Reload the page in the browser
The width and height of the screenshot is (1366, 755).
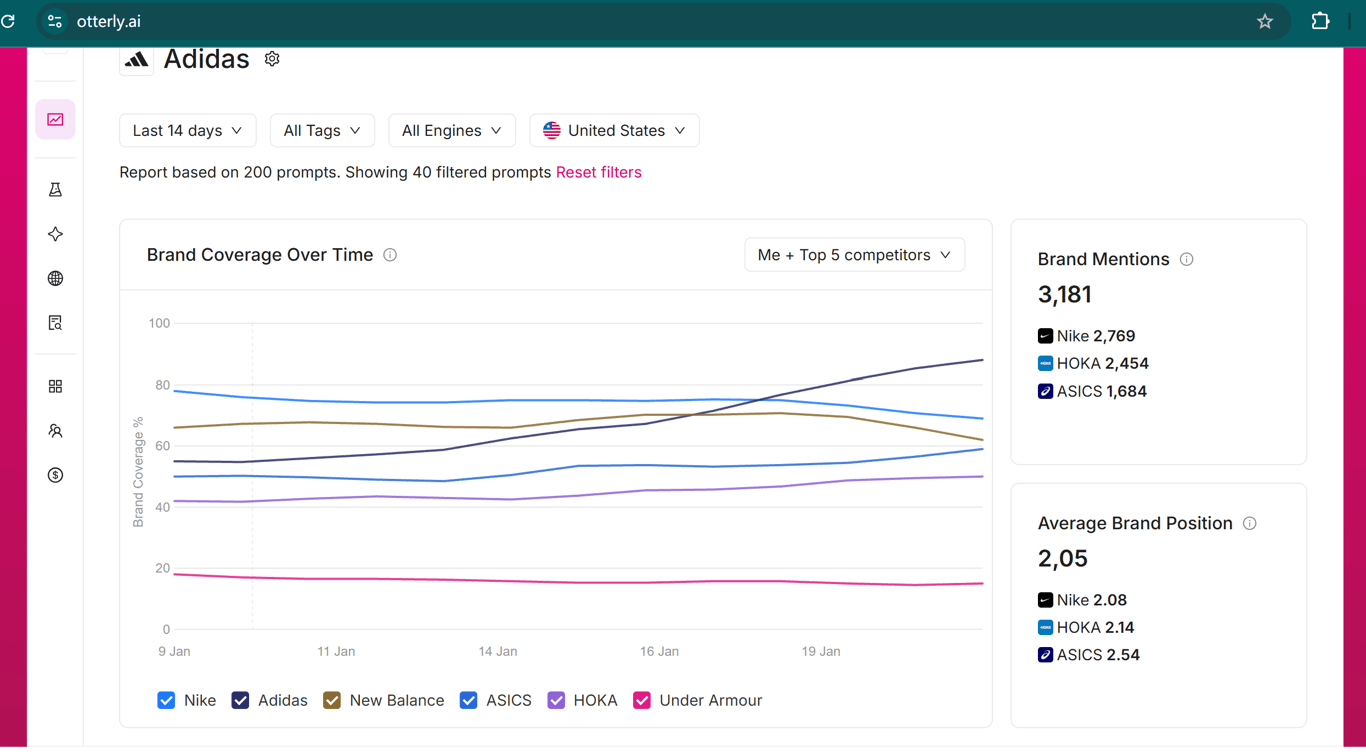click(8, 21)
